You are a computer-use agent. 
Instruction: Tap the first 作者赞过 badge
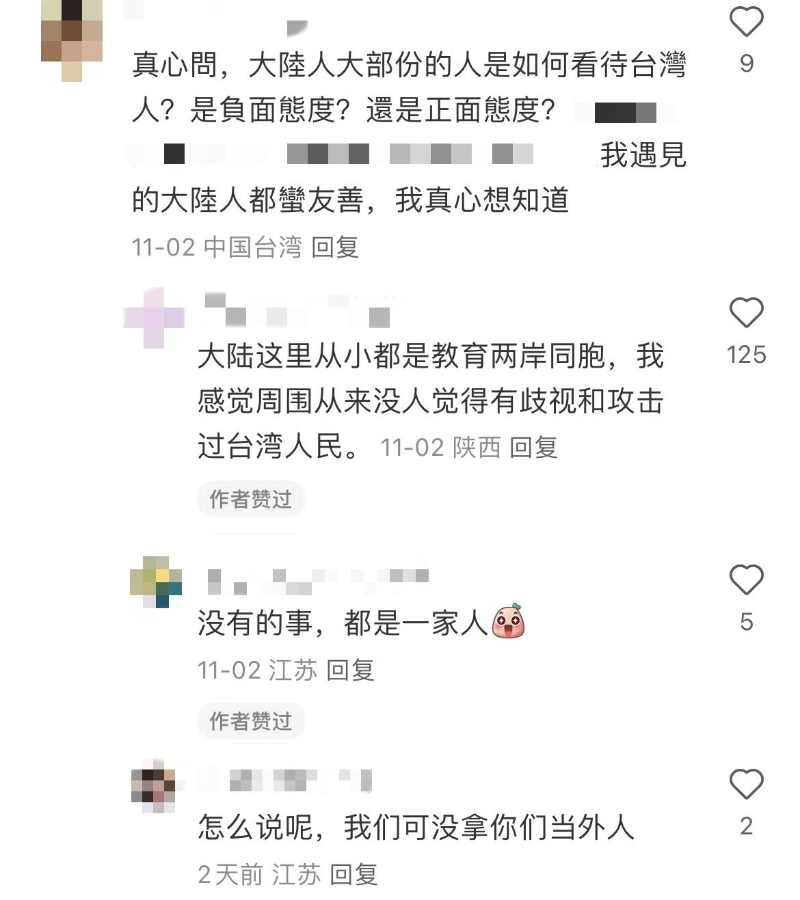click(x=251, y=499)
